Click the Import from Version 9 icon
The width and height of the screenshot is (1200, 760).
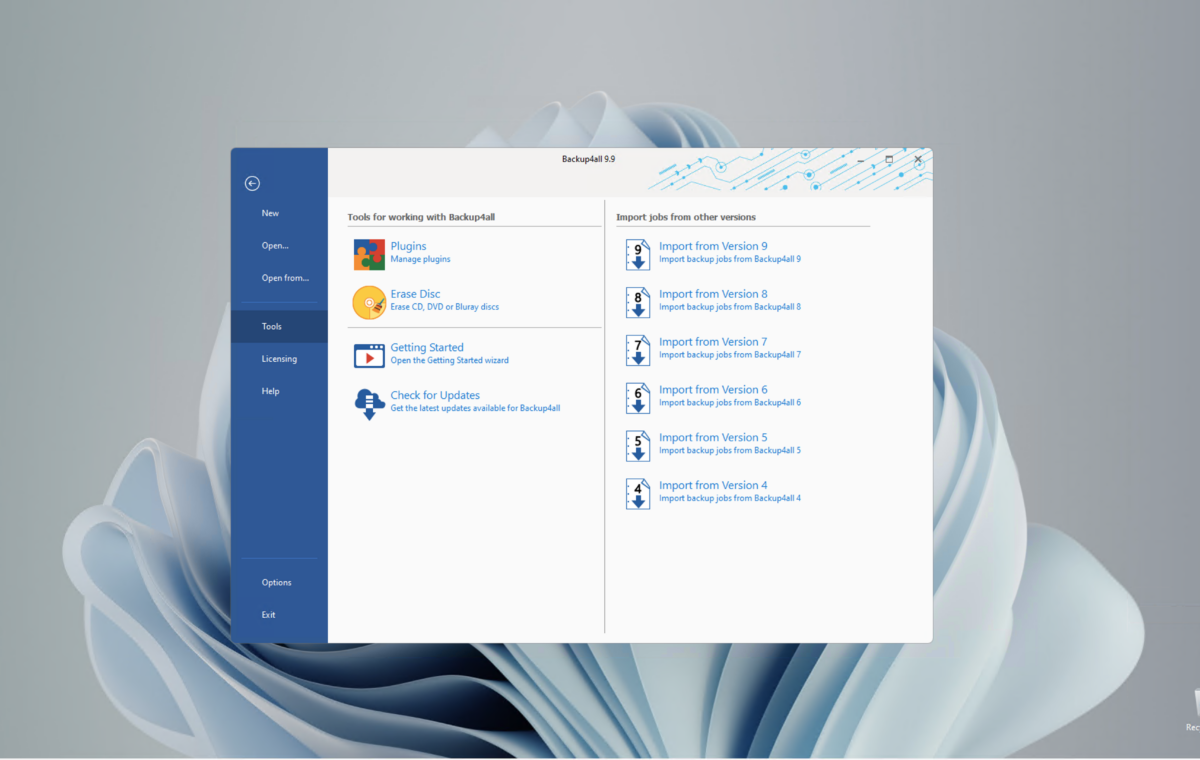(638, 254)
